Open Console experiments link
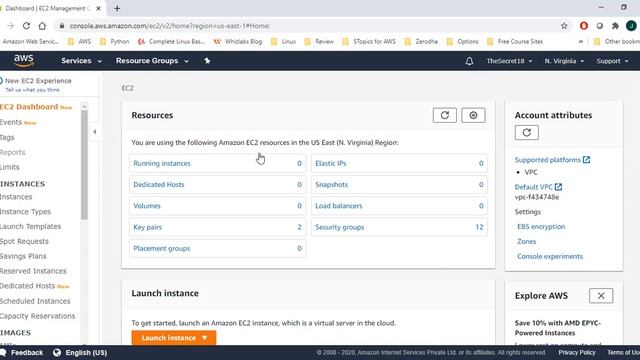640x360 pixels. click(550, 256)
